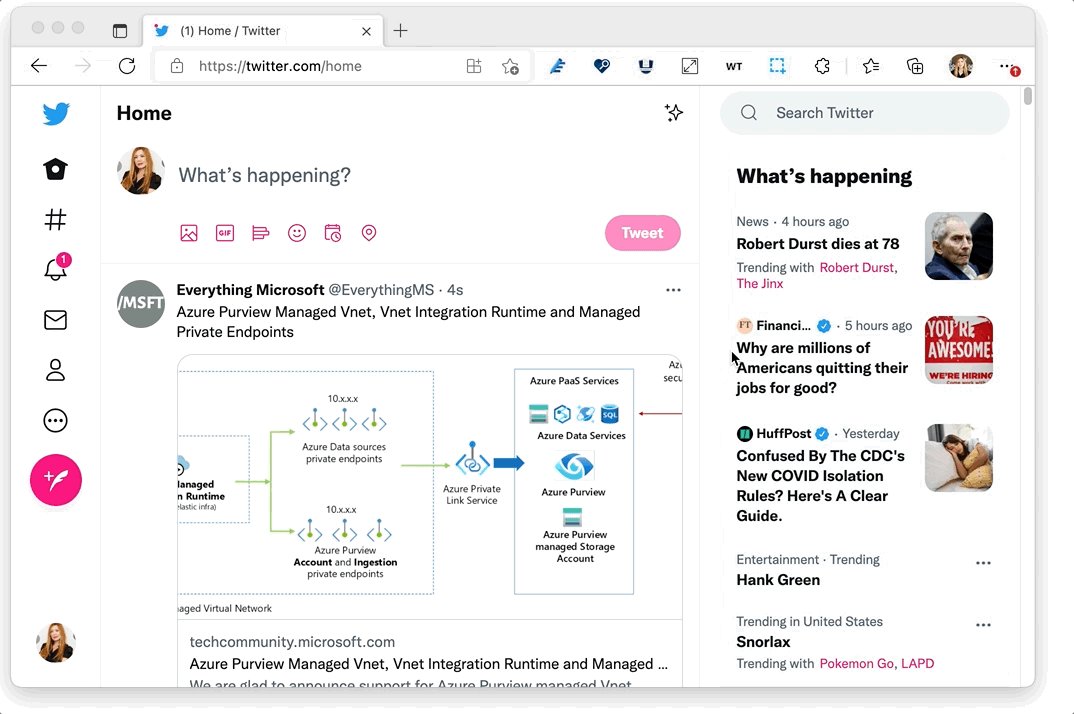Schedule the tweet with calendar icon
This screenshot has width=1074, height=714.
click(333, 233)
